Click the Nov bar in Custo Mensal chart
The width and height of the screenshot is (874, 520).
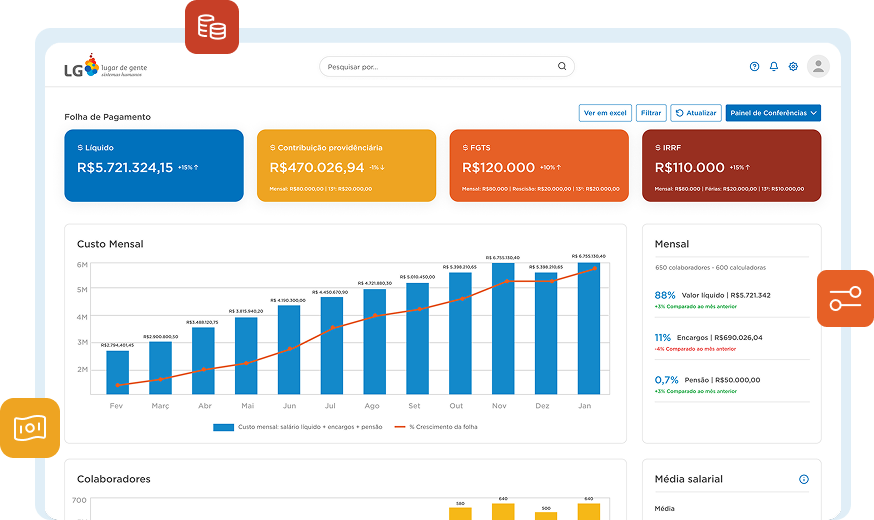pos(502,330)
